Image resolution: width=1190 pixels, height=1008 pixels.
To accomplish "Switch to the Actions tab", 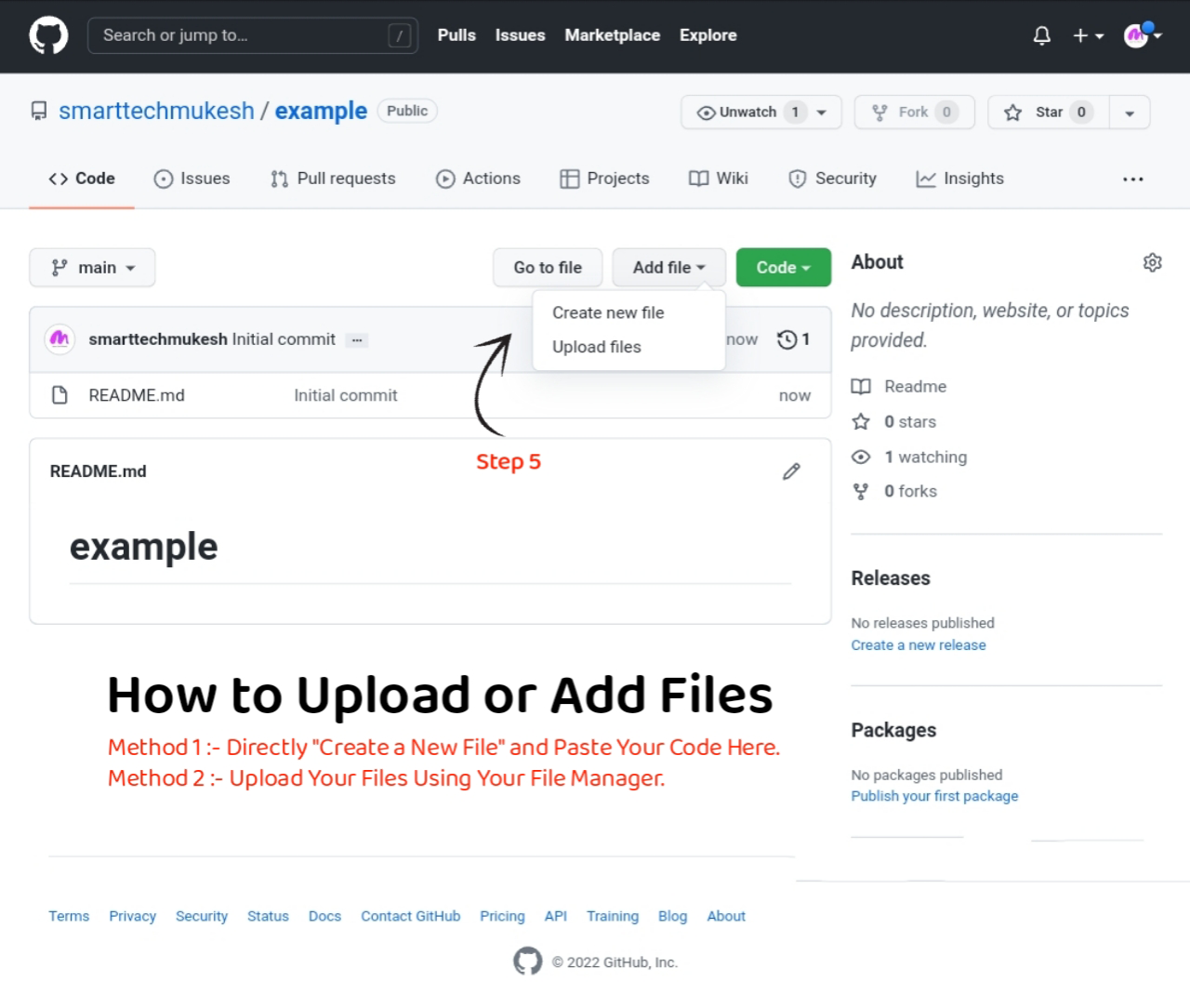I will pyautogui.click(x=478, y=179).
